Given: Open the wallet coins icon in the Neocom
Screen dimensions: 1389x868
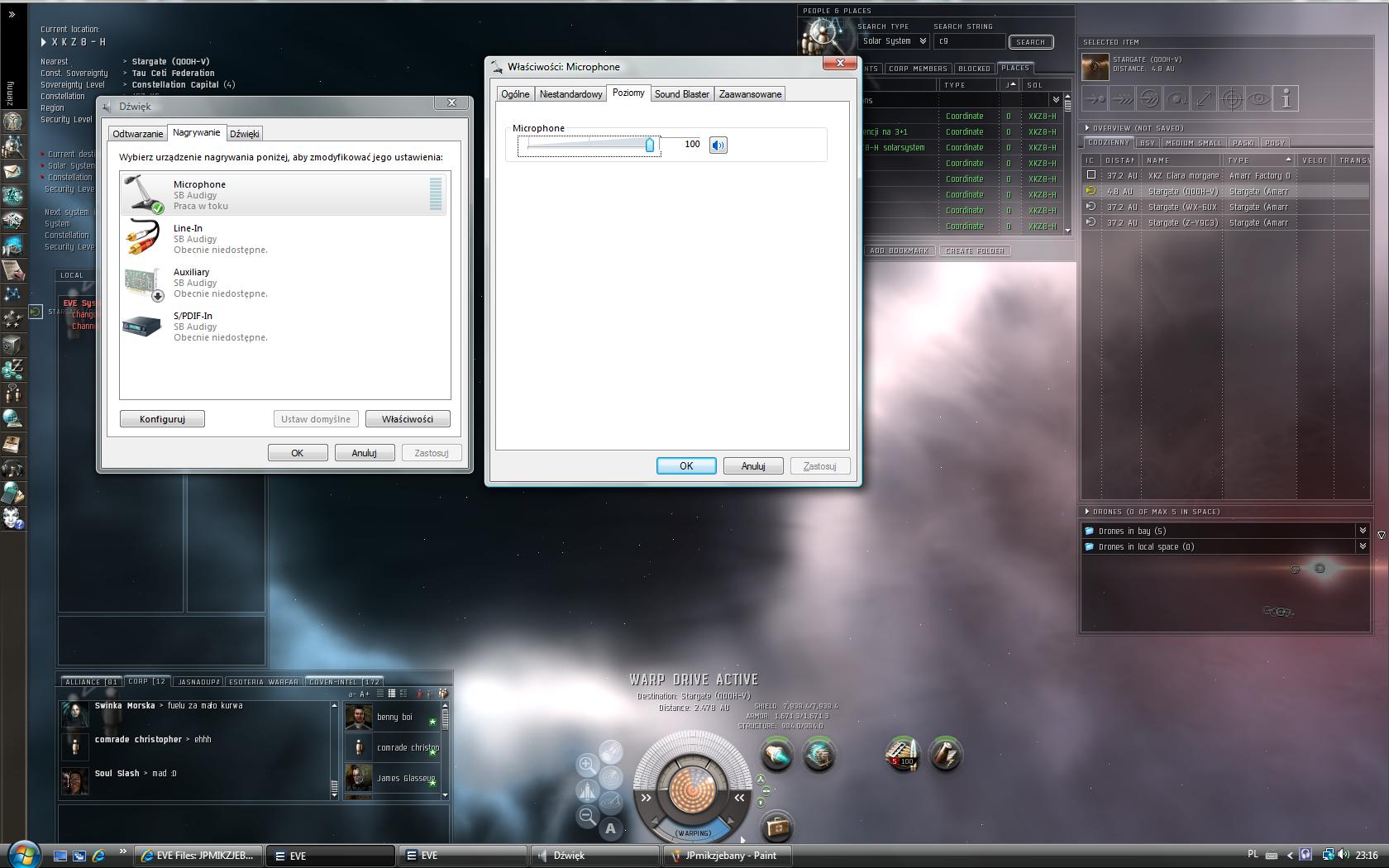Looking at the screenshot, I should tap(12, 369).
